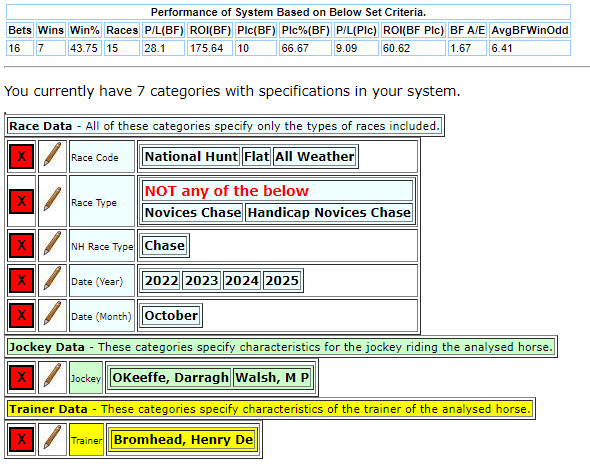Select jockey Walsh, M P

coord(272,378)
